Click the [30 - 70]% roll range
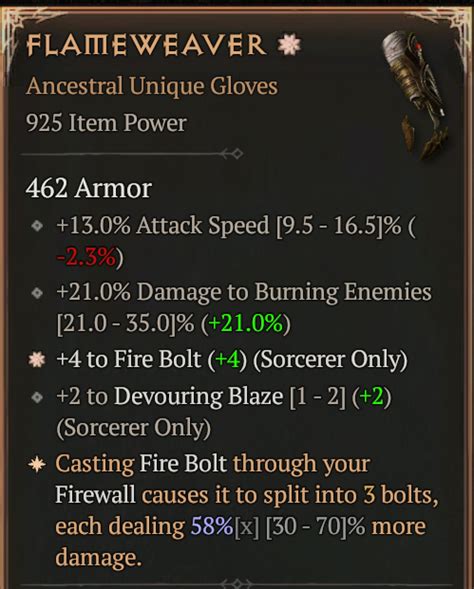The width and height of the screenshot is (474, 589). tap(315, 526)
